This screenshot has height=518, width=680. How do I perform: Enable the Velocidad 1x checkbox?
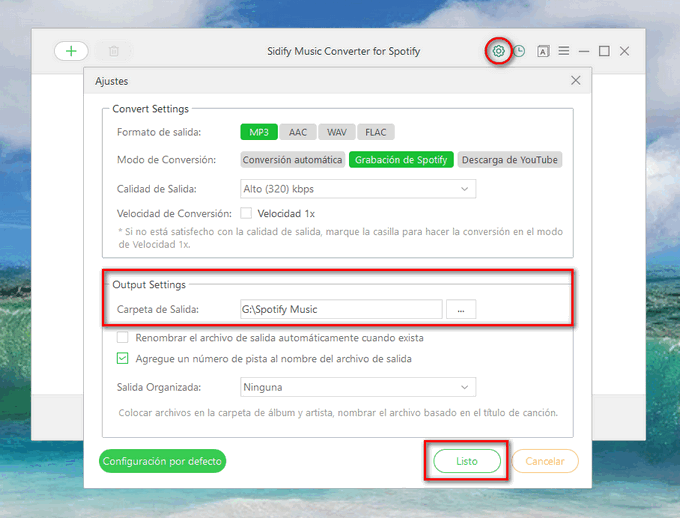point(246,213)
